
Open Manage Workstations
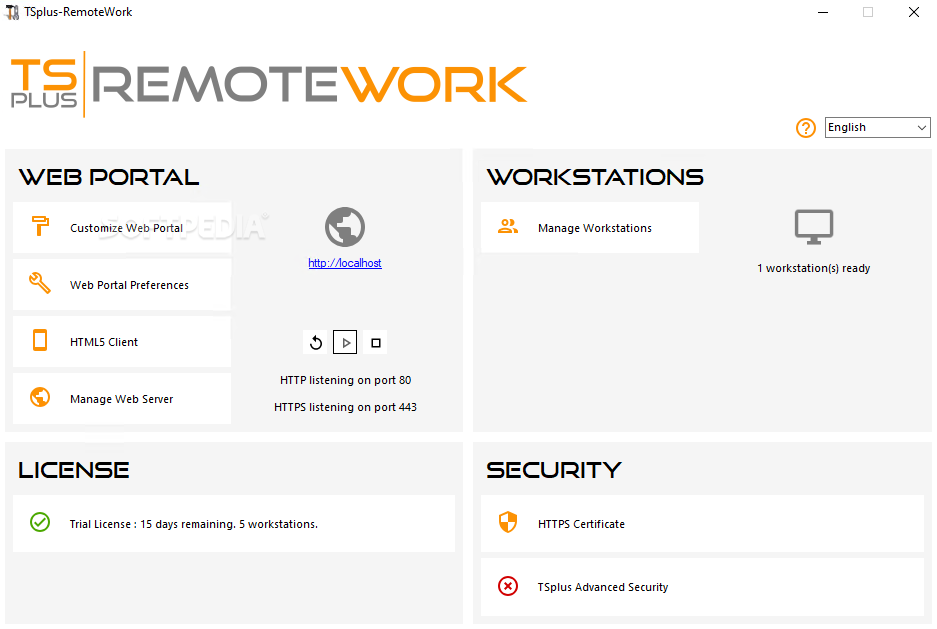pos(590,228)
